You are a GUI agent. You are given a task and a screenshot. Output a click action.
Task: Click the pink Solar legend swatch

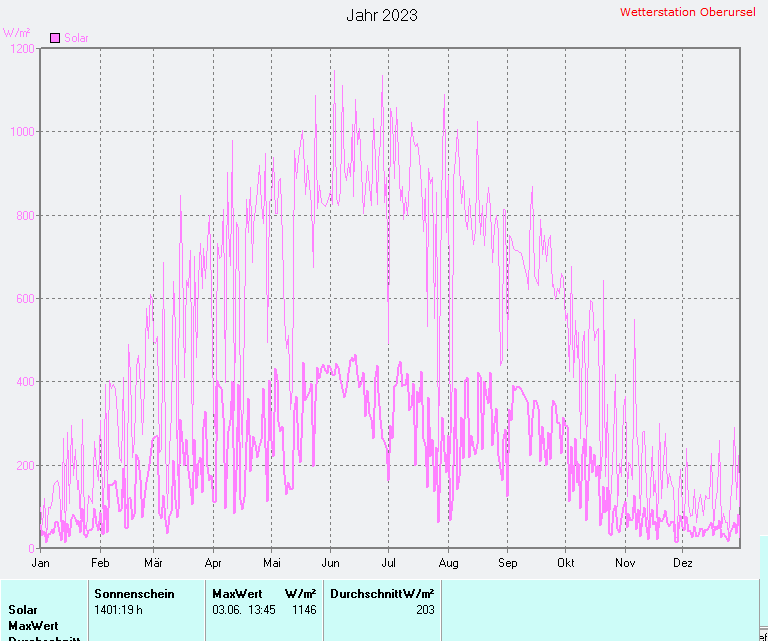coord(55,38)
